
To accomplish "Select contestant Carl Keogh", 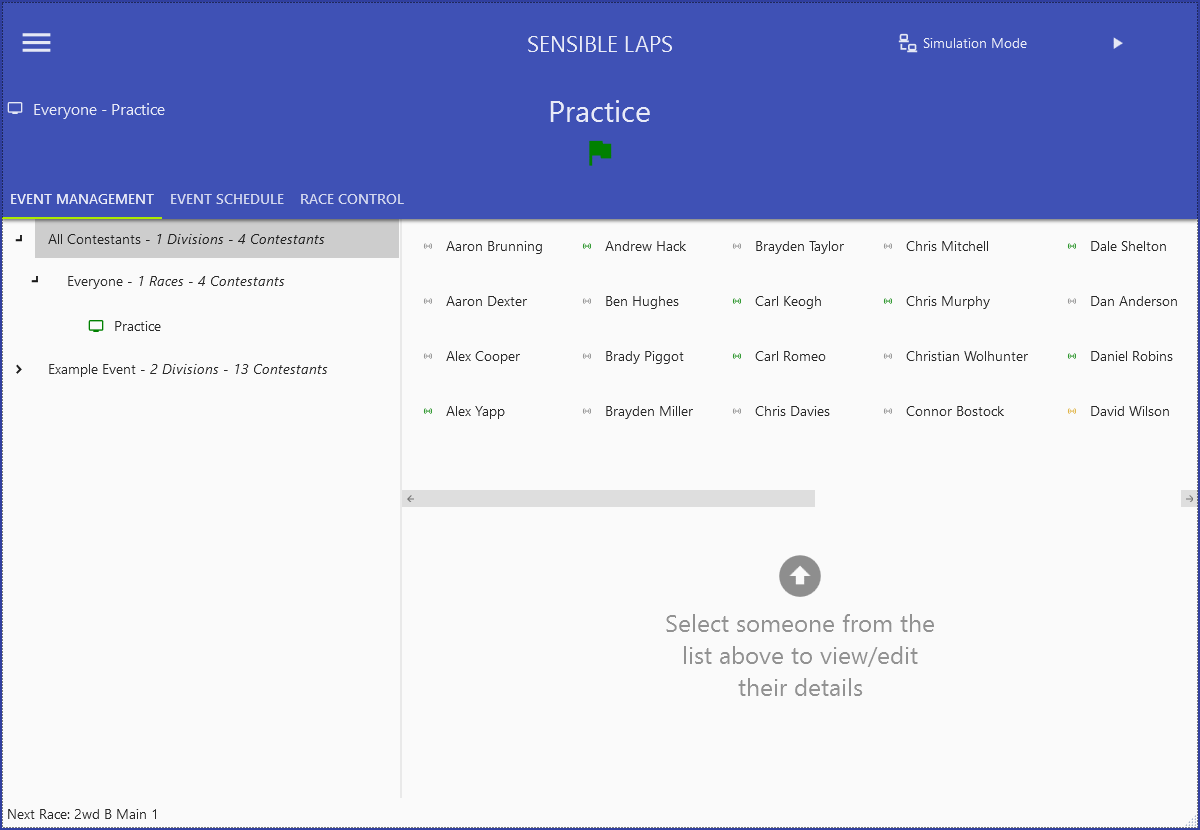I will click(x=788, y=301).
